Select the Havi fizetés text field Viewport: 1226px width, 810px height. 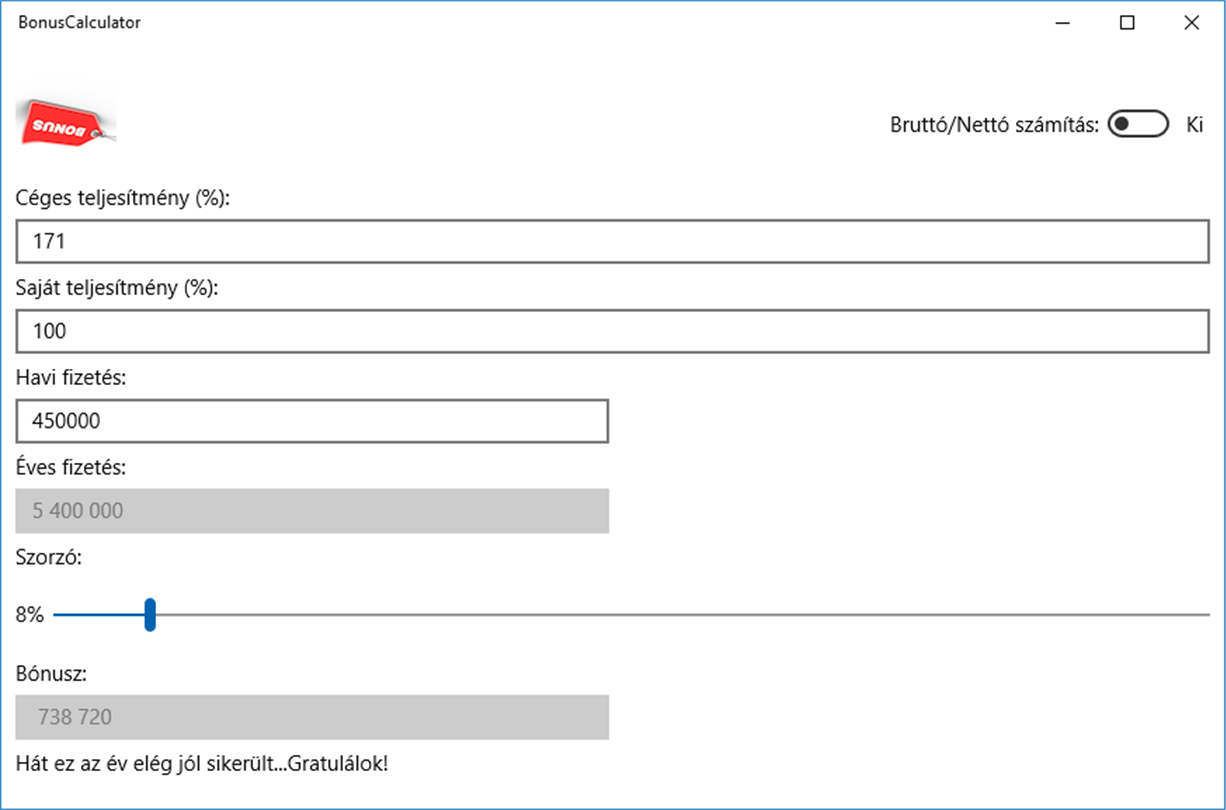(312, 421)
